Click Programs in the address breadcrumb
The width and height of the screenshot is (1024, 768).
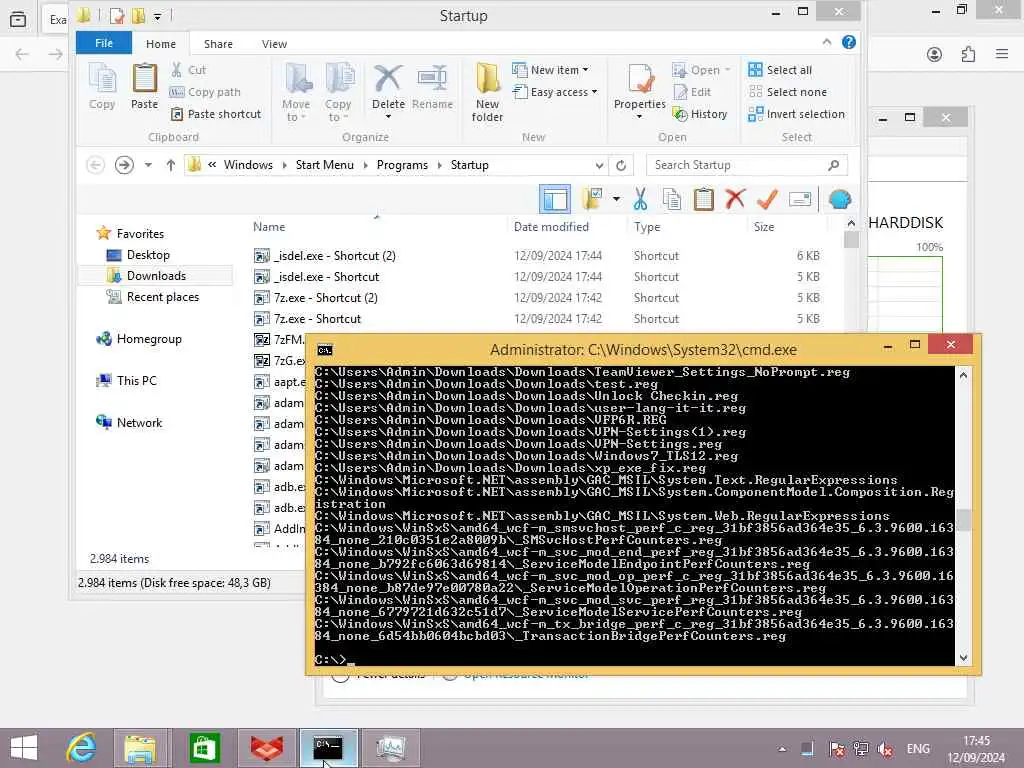pyautogui.click(x=402, y=165)
